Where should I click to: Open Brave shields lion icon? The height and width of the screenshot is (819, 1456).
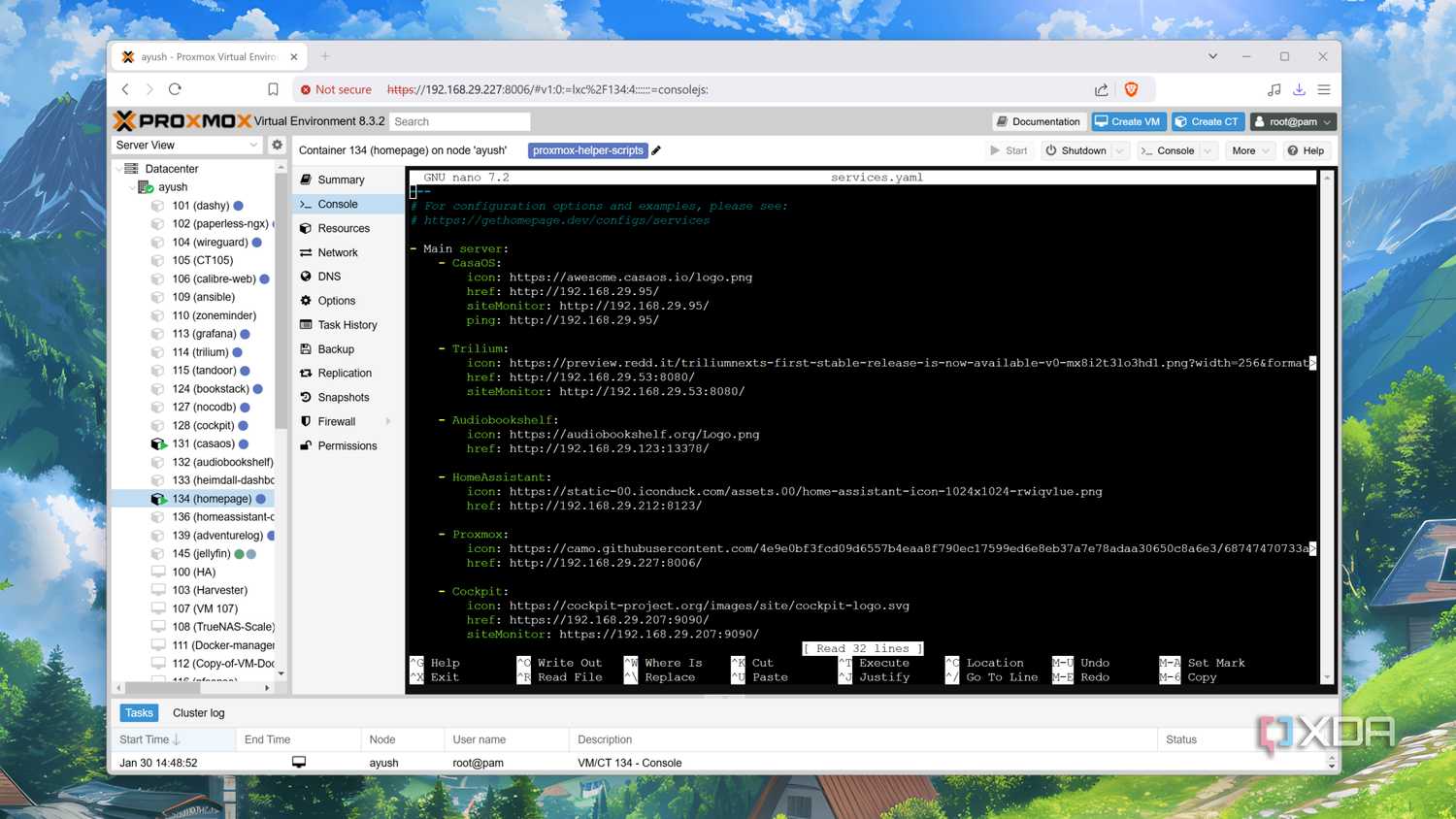pos(1131,89)
